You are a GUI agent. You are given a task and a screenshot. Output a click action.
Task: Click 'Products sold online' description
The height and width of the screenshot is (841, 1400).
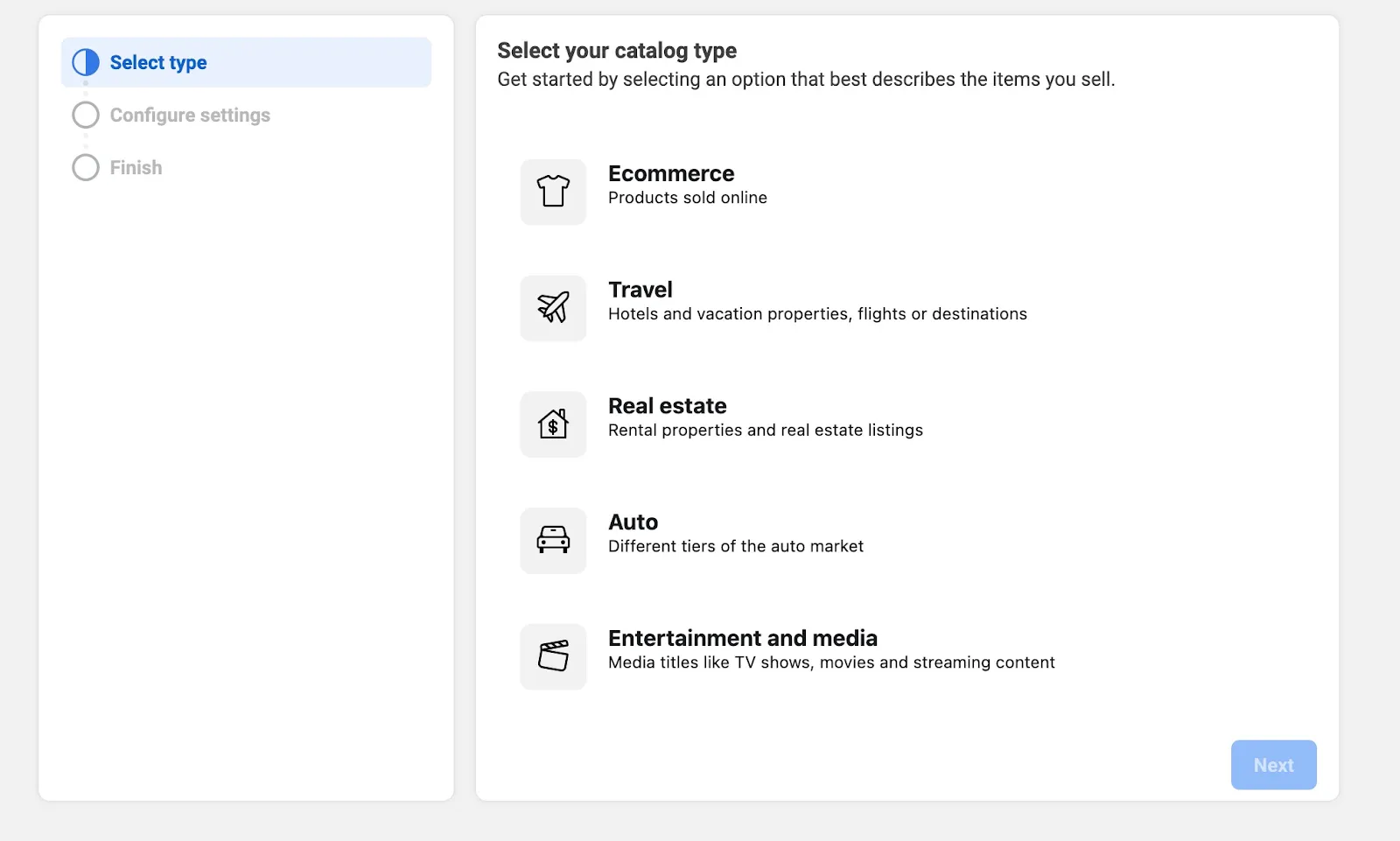[x=688, y=198]
